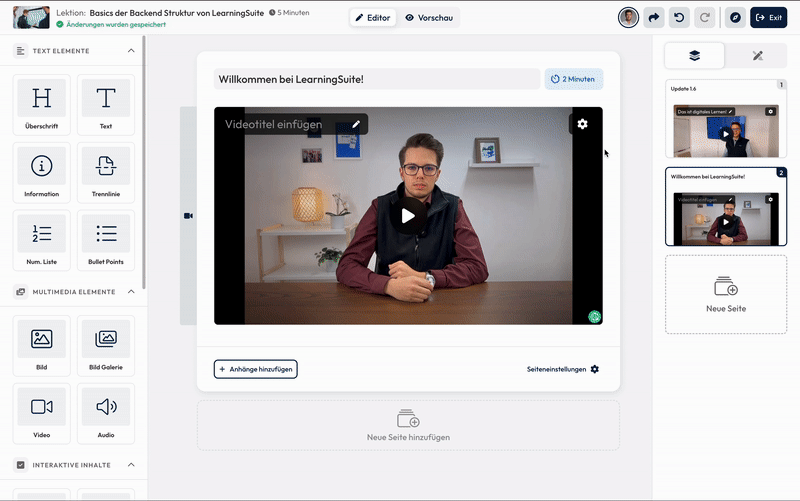This screenshot has width=800, height=501.
Task: Collapse the Multimedia Elemente section
Action: (x=131, y=292)
